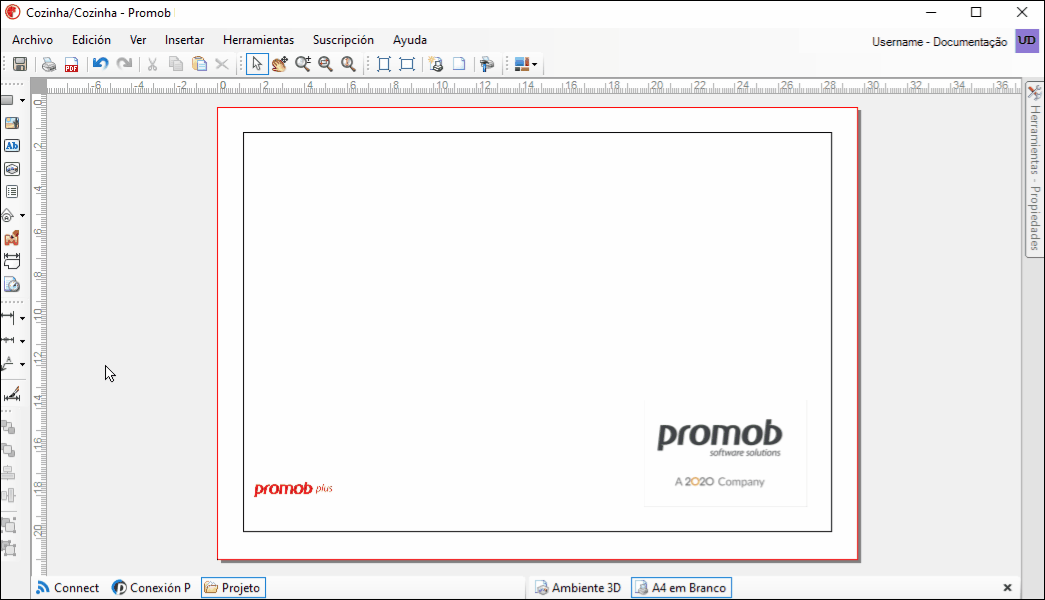The width and height of the screenshot is (1045, 600).
Task: Click the fit page width icon
Action: [407, 64]
